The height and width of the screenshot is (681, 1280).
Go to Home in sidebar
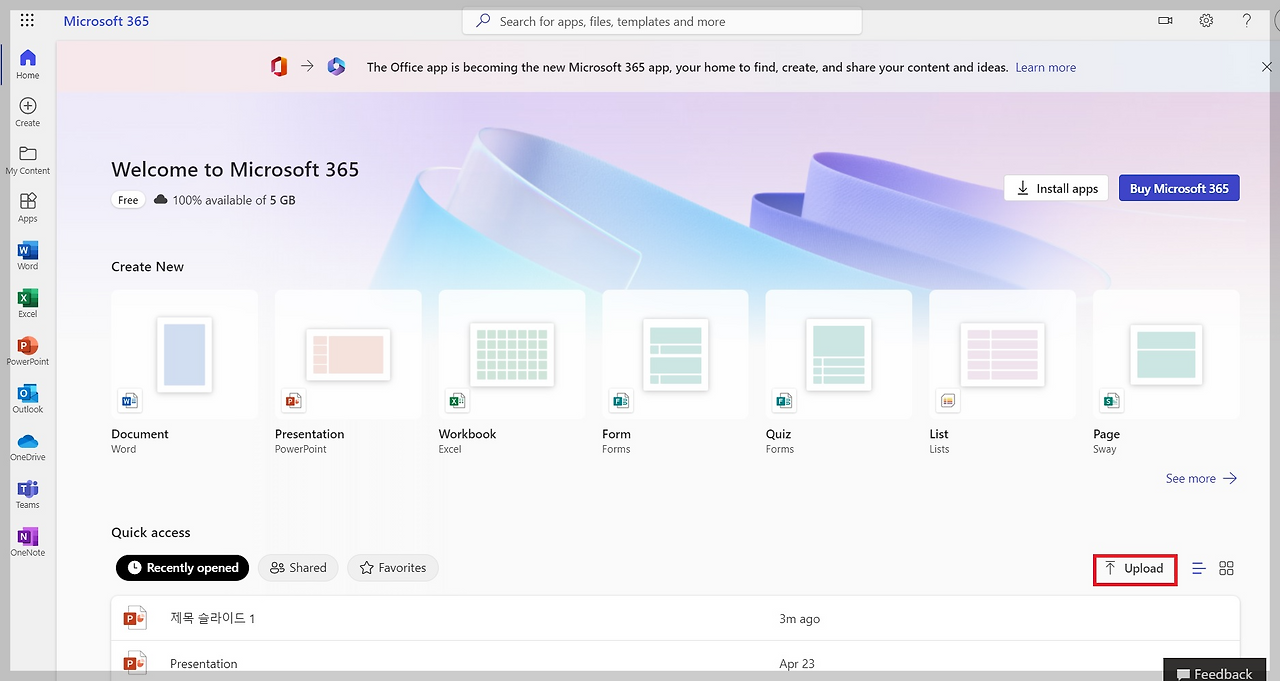point(28,65)
